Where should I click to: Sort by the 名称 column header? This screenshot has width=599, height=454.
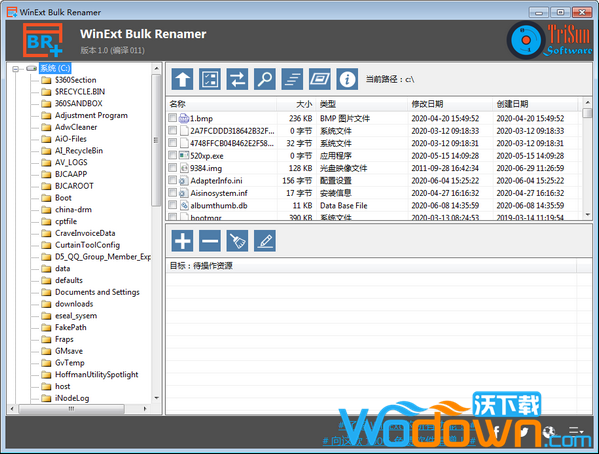coord(222,104)
